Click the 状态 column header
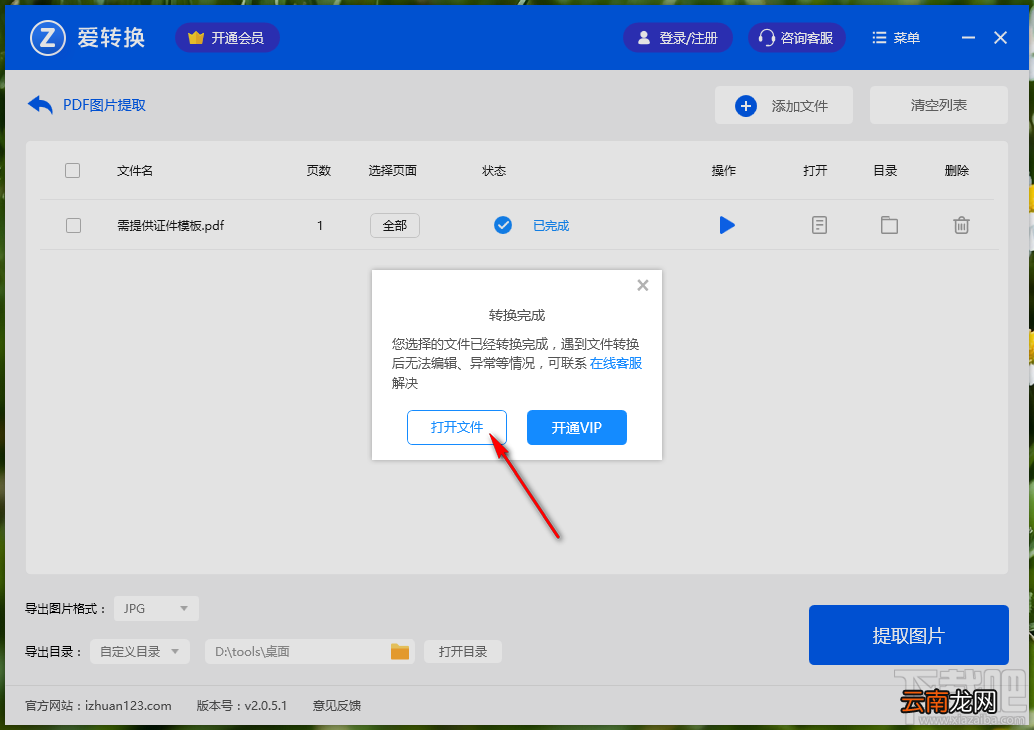The image size is (1034, 730). click(x=494, y=171)
